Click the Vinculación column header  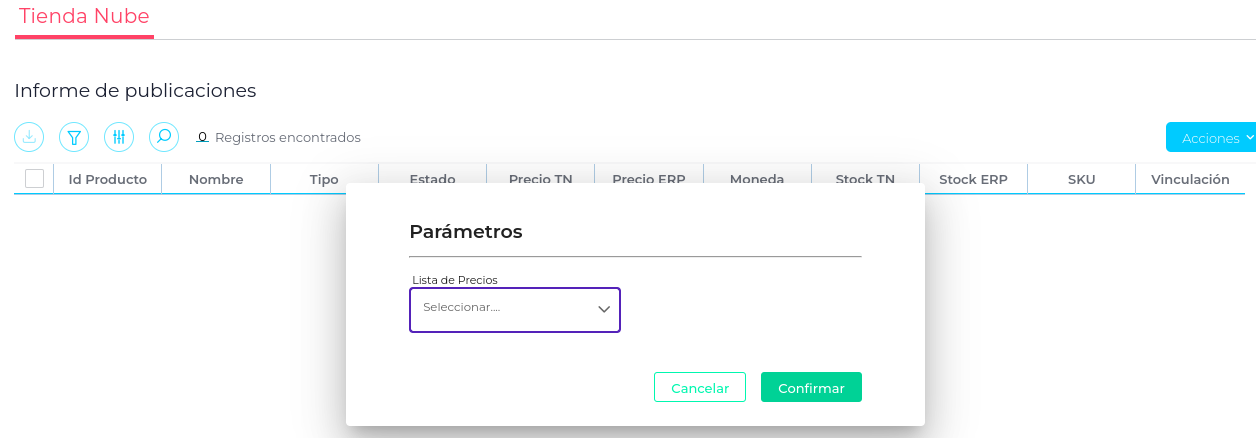(x=1190, y=180)
